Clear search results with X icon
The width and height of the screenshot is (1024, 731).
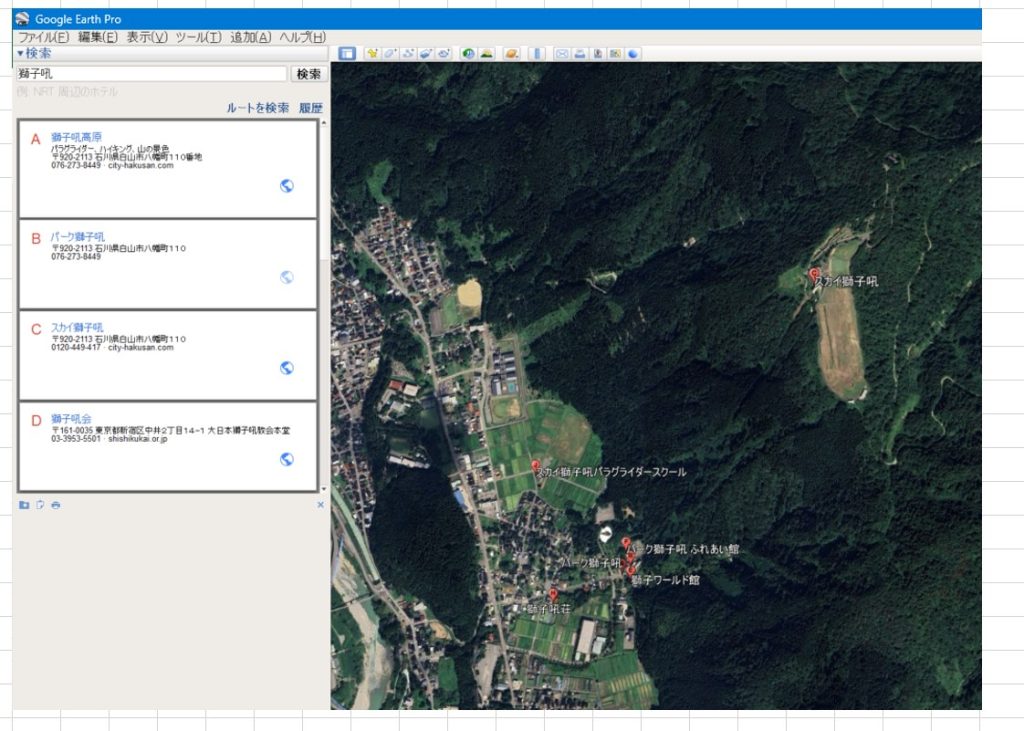[x=320, y=505]
